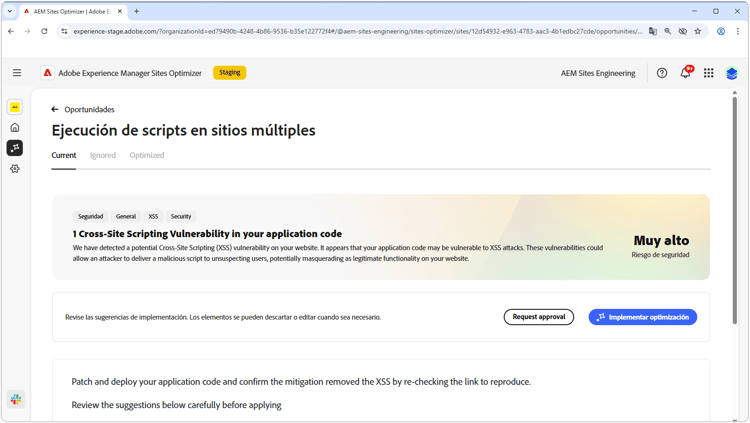Open the help question mark icon
The width and height of the screenshot is (750, 423).
click(x=662, y=73)
